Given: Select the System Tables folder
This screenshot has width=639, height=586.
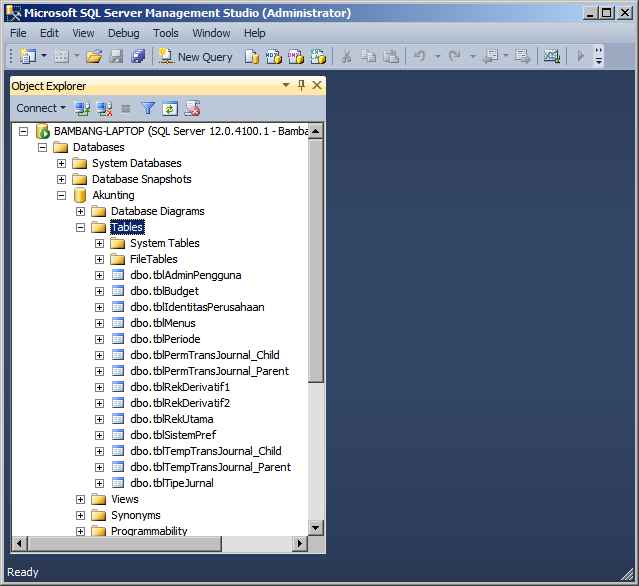Looking at the screenshot, I should coord(165,243).
